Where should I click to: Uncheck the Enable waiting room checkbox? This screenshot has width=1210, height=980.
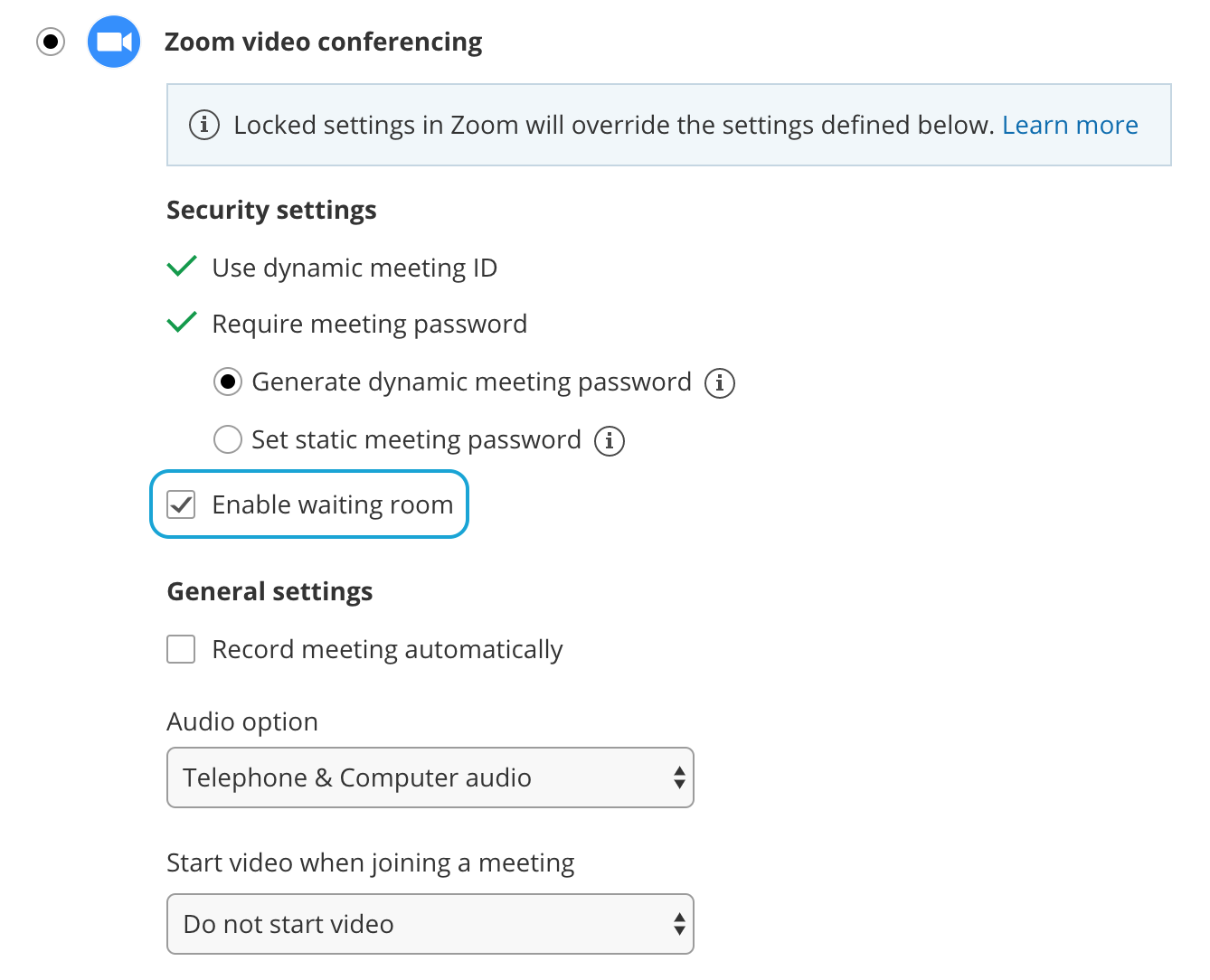pyautogui.click(x=182, y=504)
